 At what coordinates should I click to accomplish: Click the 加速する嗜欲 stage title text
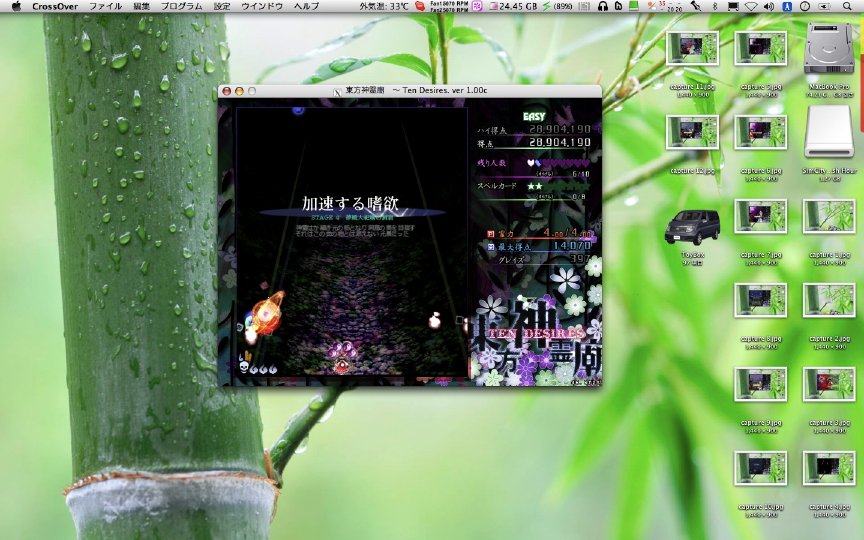pyautogui.click(x=350, y=203)
